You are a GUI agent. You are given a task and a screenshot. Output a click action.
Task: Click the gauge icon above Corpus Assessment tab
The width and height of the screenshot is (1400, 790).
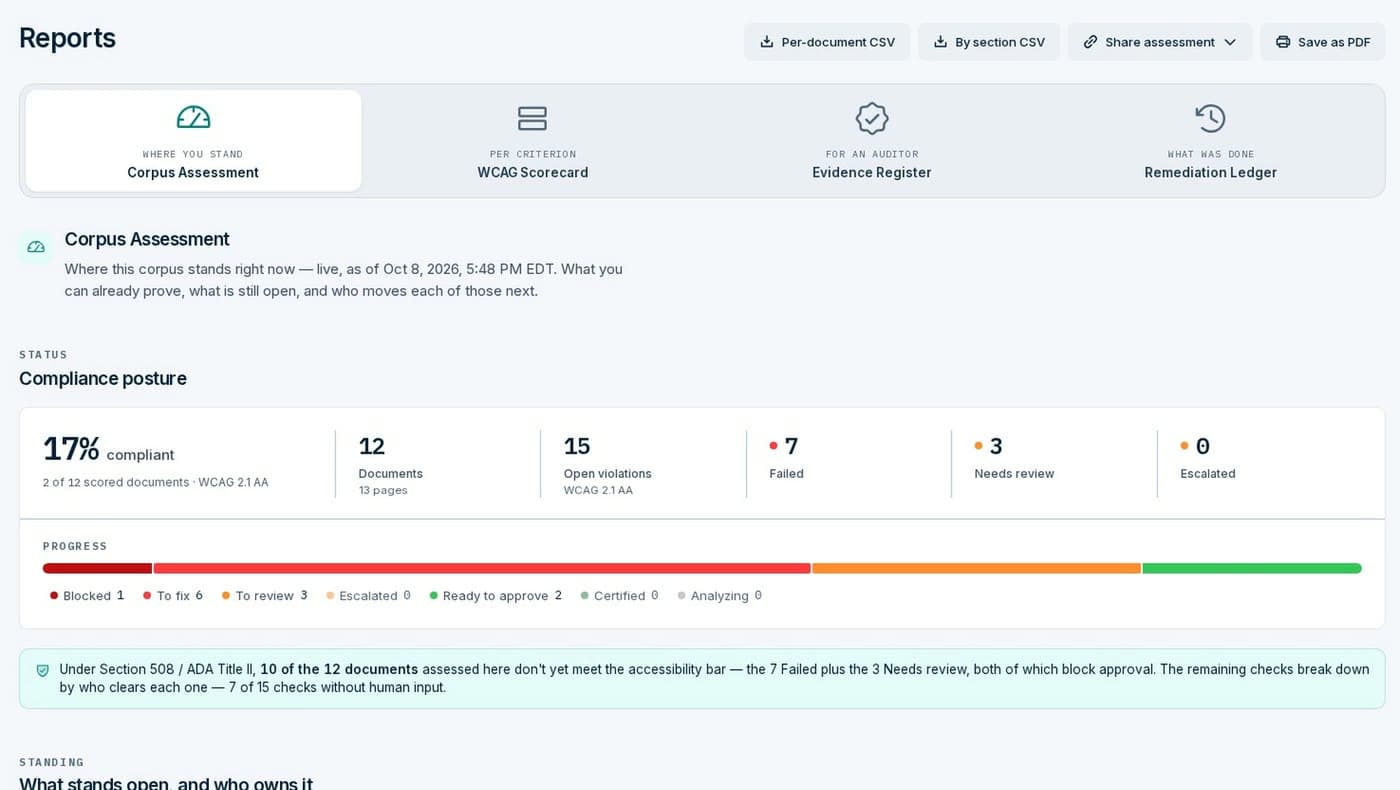pos(193,118)
